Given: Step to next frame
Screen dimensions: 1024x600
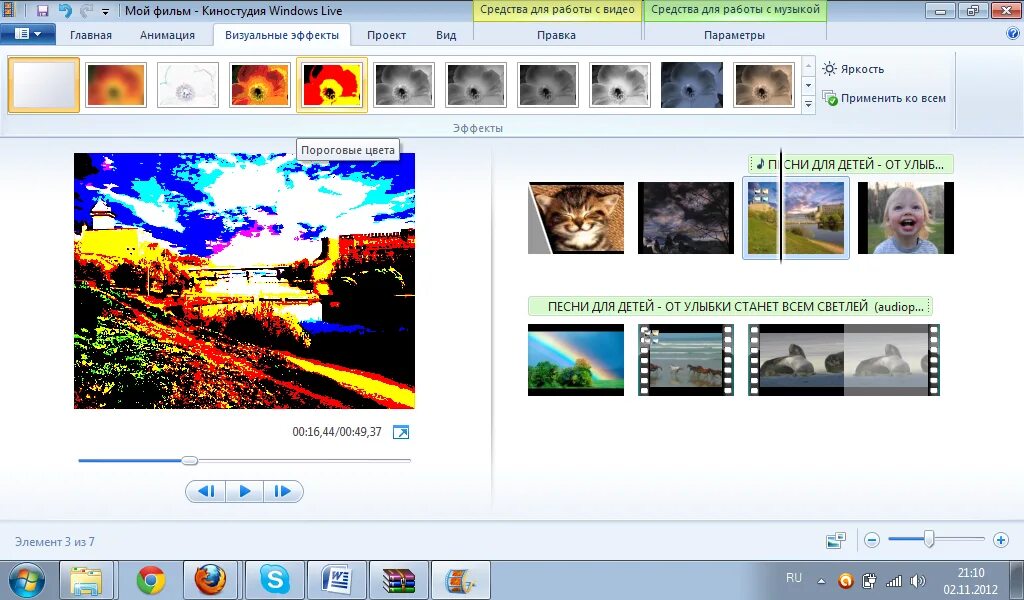Looking at the screenshot, I should 283,492.
